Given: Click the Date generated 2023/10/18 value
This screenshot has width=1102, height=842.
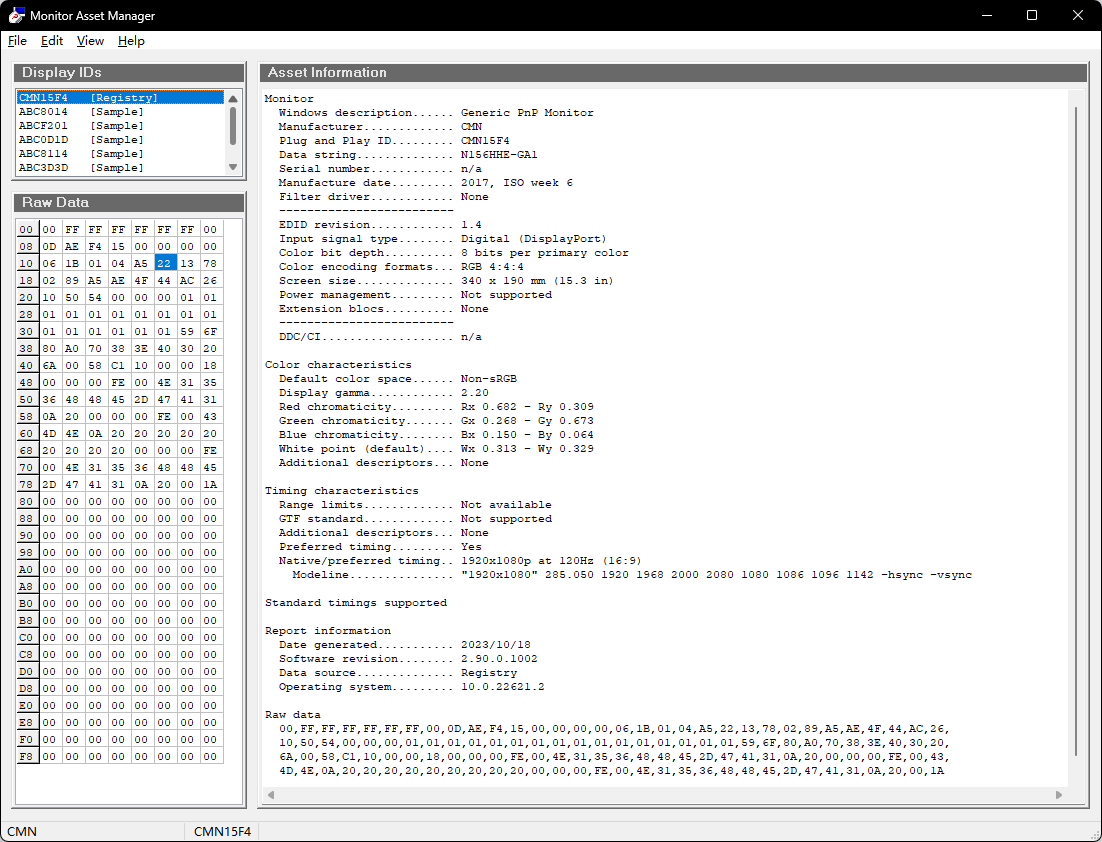Looking at the screenshot, I should (x=495, y=645).
